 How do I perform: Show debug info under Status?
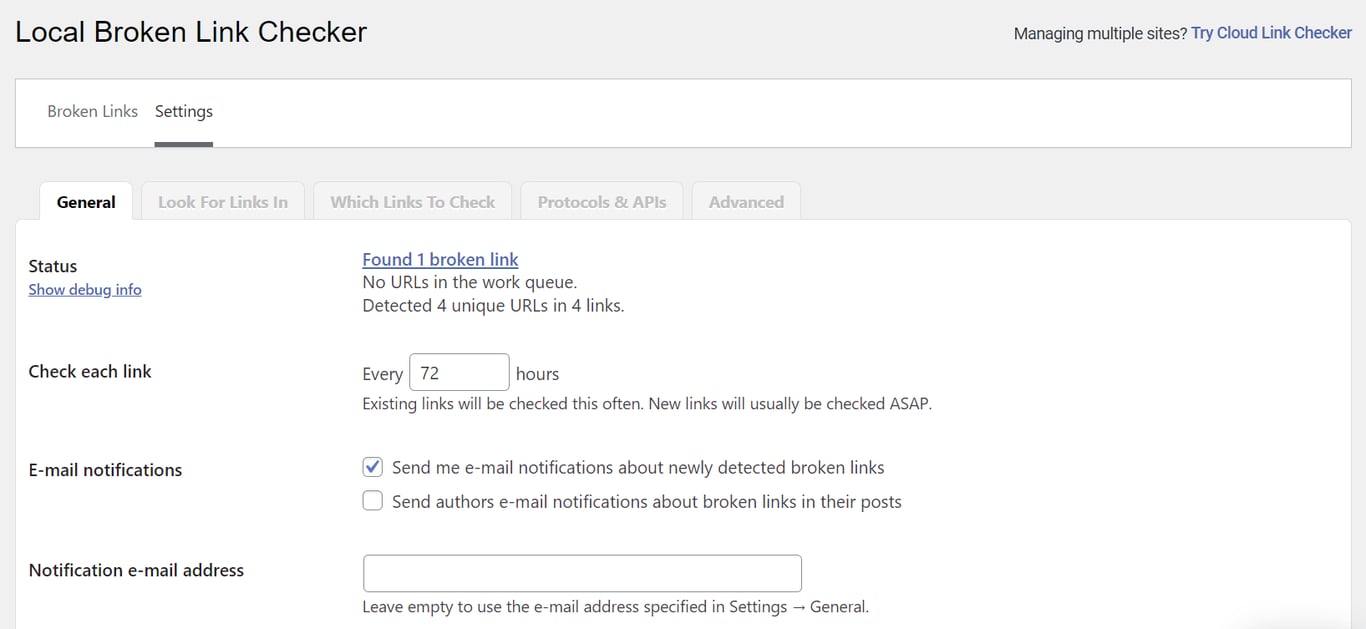85,289
